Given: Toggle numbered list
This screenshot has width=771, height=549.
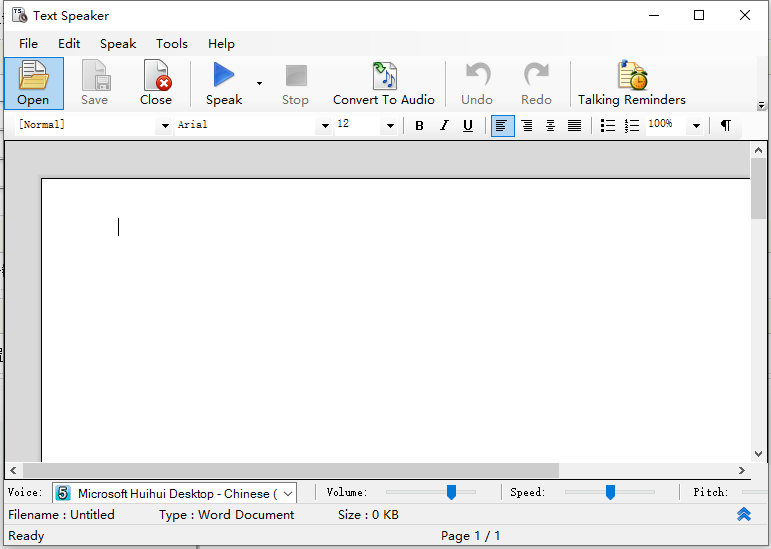Looking at the screenshot, I should coord(632,126).
